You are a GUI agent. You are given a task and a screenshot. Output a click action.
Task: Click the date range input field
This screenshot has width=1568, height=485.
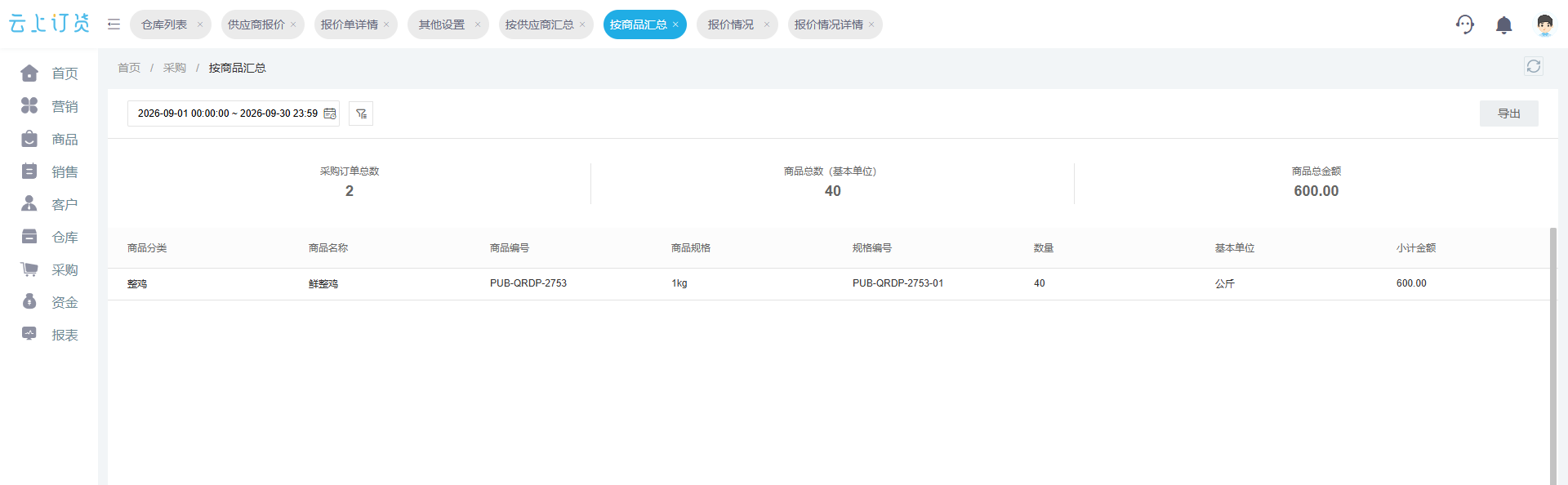[x=234, y=113]
